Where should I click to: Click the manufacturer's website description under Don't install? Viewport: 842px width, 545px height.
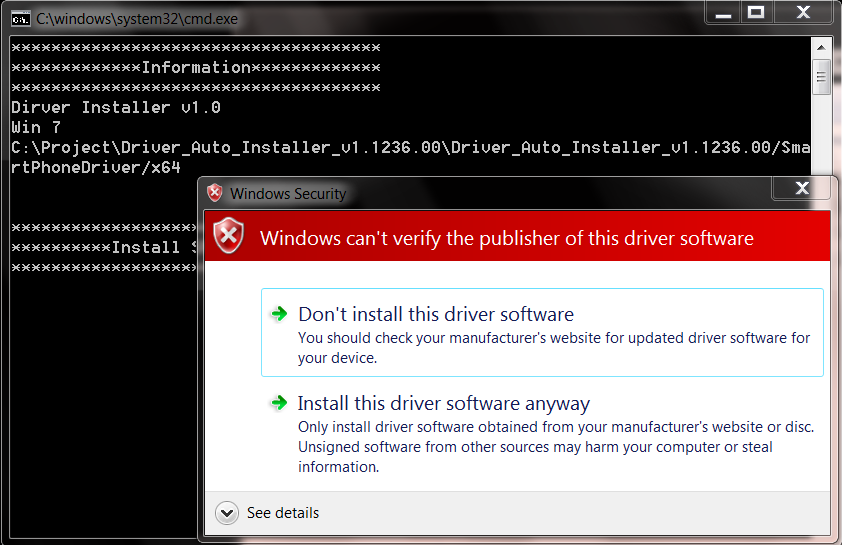[554, 347]
